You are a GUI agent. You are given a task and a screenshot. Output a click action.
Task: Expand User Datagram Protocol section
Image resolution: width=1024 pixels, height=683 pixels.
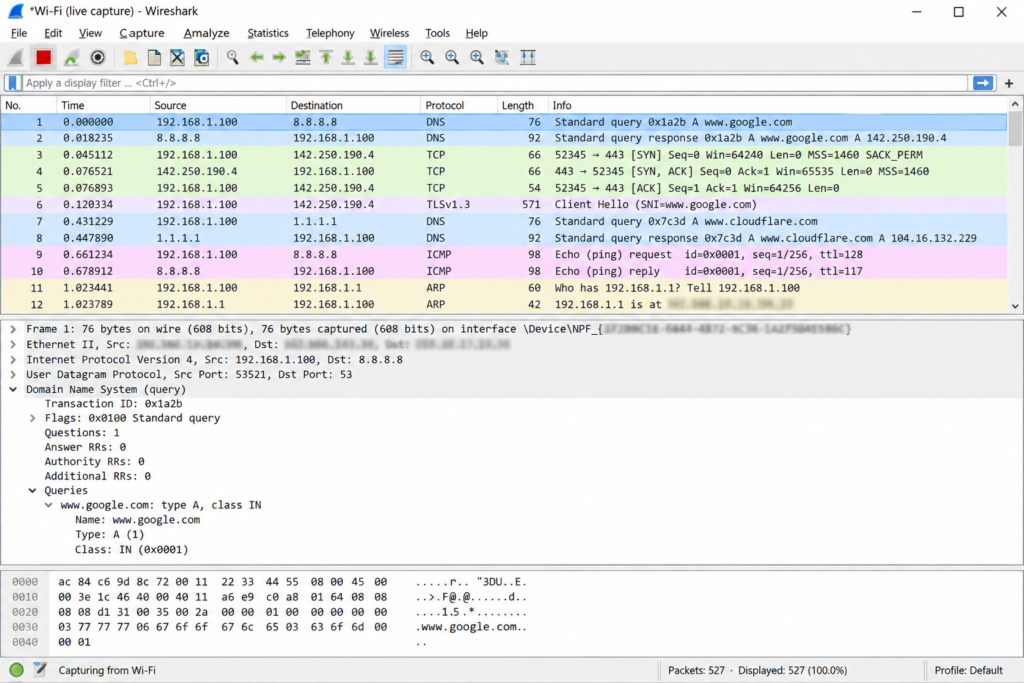(x=13, y=374)
